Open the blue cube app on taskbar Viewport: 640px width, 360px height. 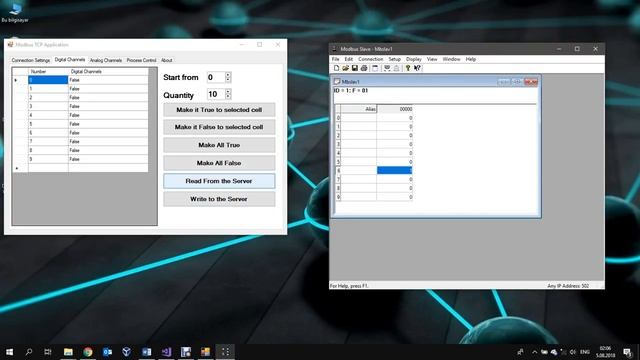(x=127, y=352)
